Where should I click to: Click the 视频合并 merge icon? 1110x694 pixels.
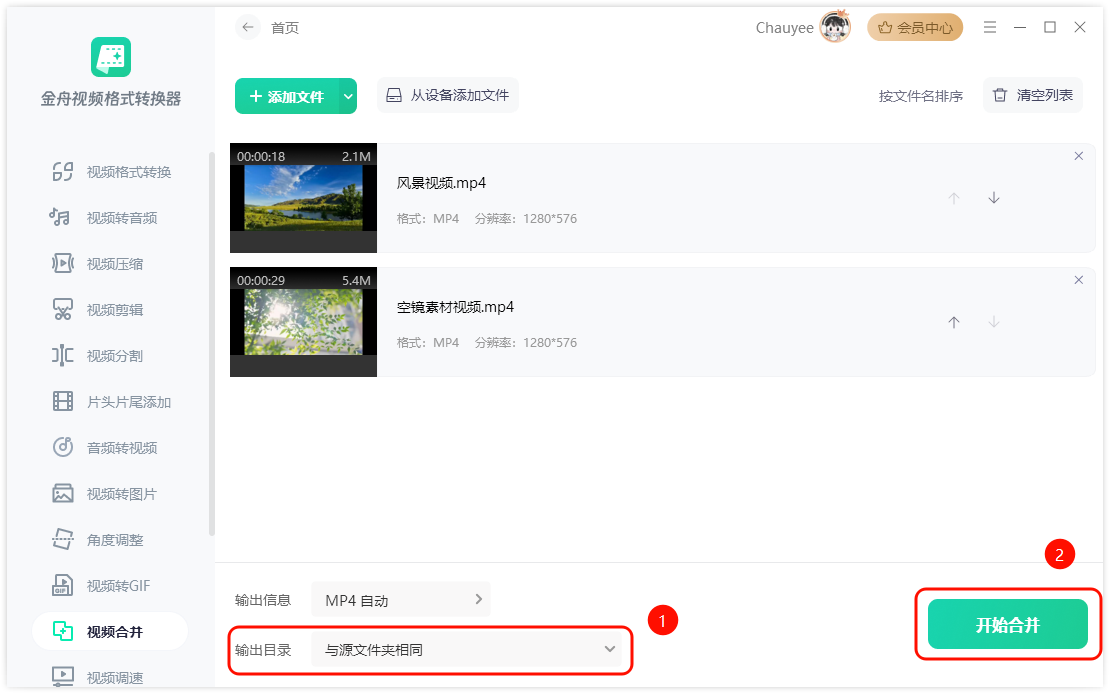click(x=63, y=632)
